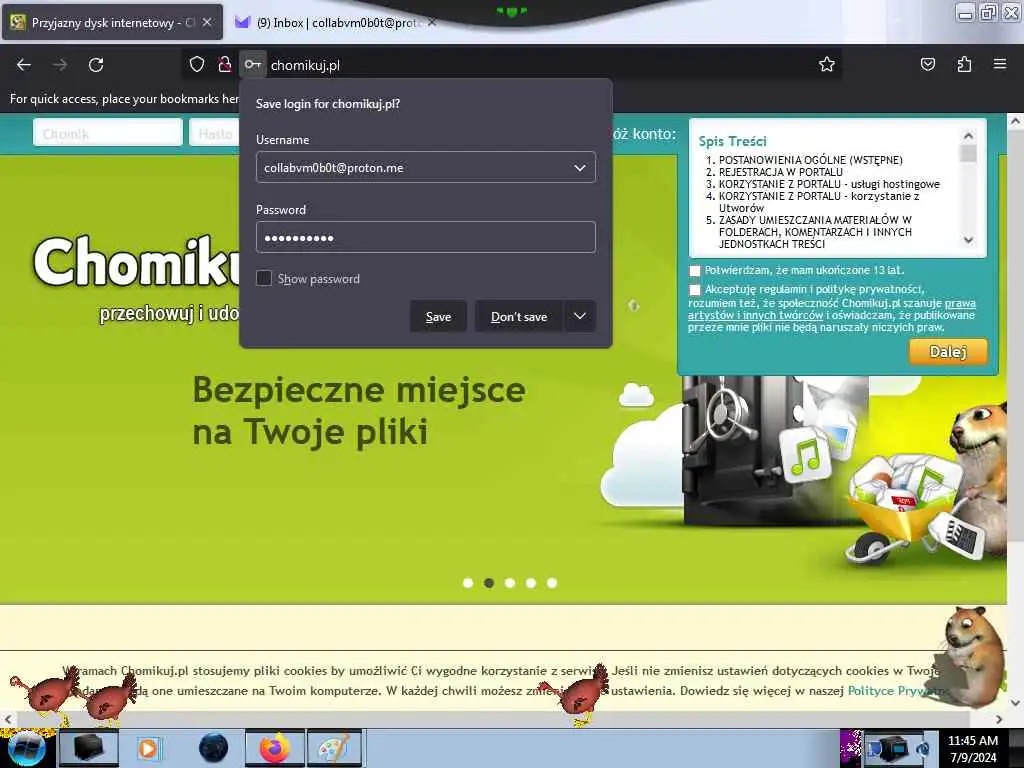Screen dimensions: 1024x768
Task: Open the extensions puzzle icon
Action: (x=964, y=64)
